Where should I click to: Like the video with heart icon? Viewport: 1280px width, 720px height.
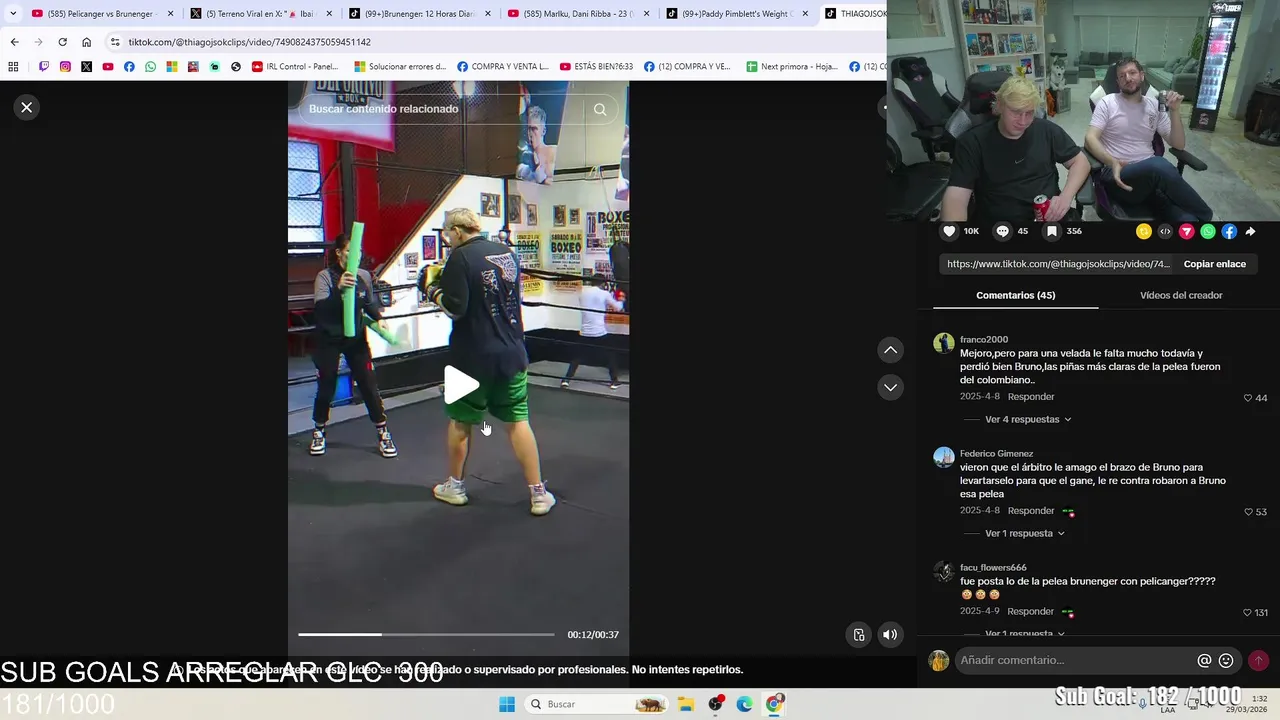(x=949, y=231)
